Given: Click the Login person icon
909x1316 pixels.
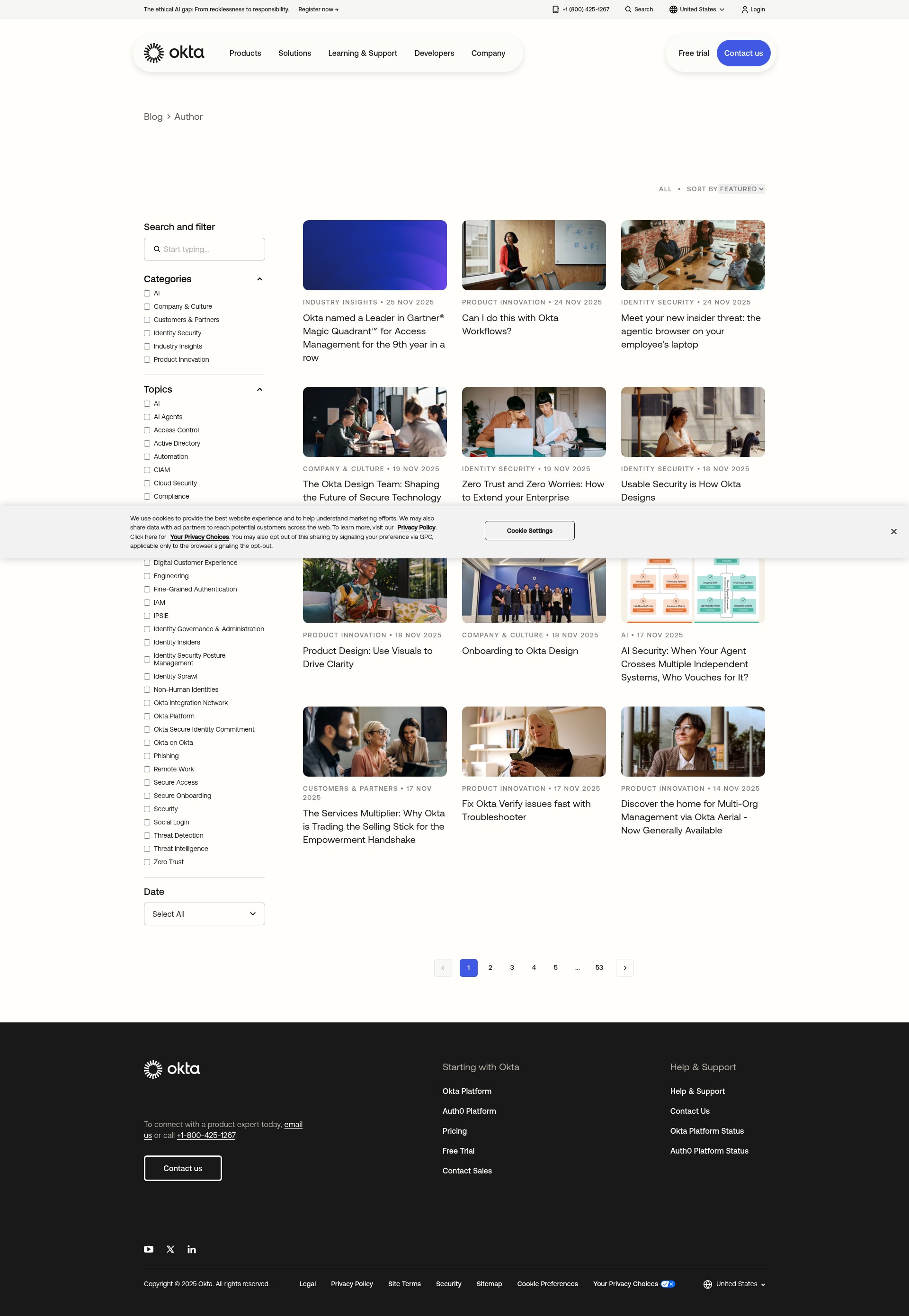Looking at the screenshot, I should (744, 9).
